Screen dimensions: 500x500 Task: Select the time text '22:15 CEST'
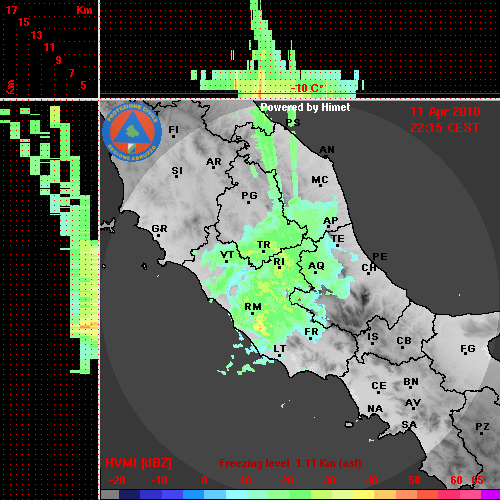445,128
